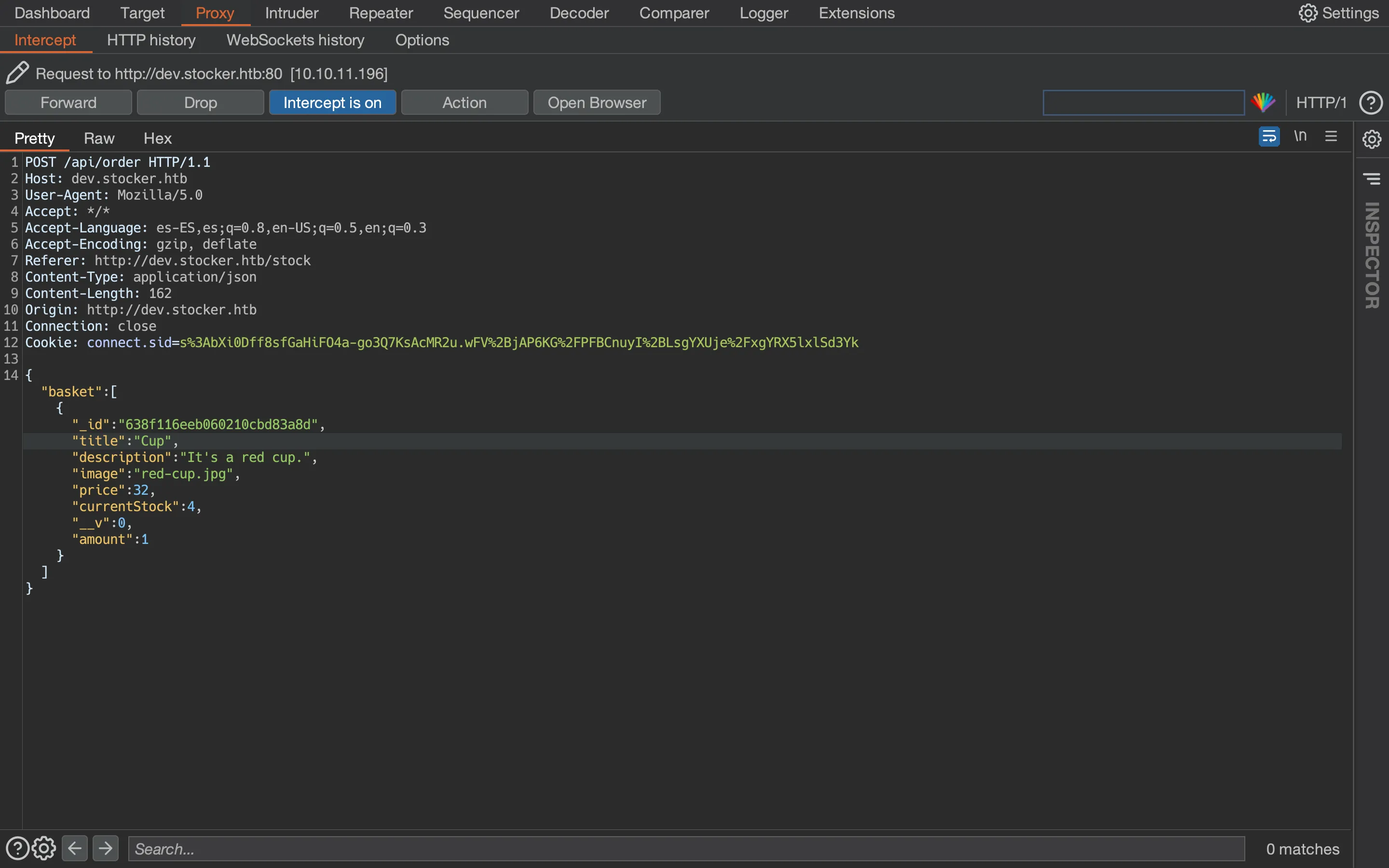The image size is (1389, 868).
Task: Open the proxy Options sub-tab
Action: click(x=422, y=40)
